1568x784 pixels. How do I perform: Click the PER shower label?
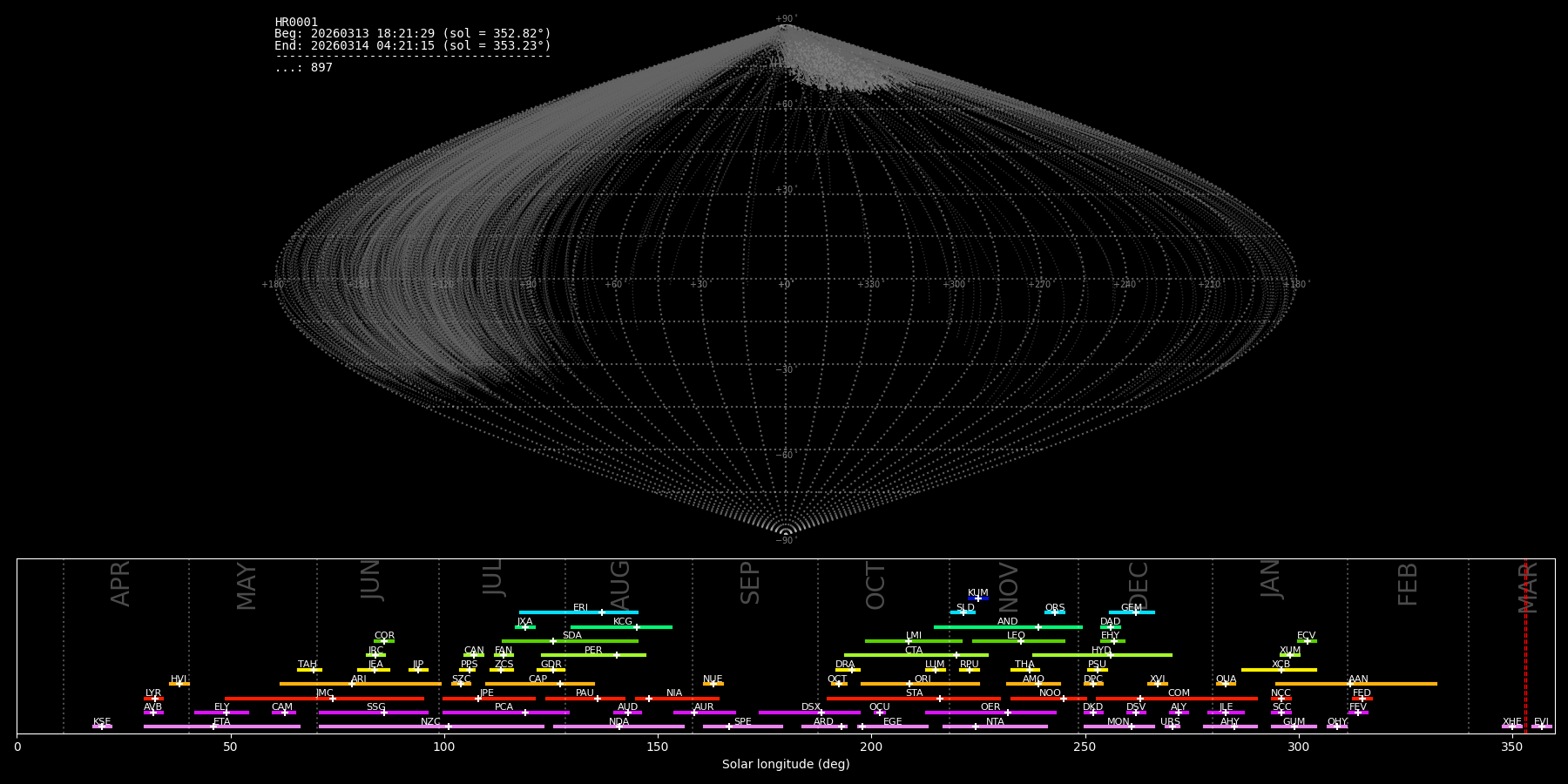(x=593, y=651)
